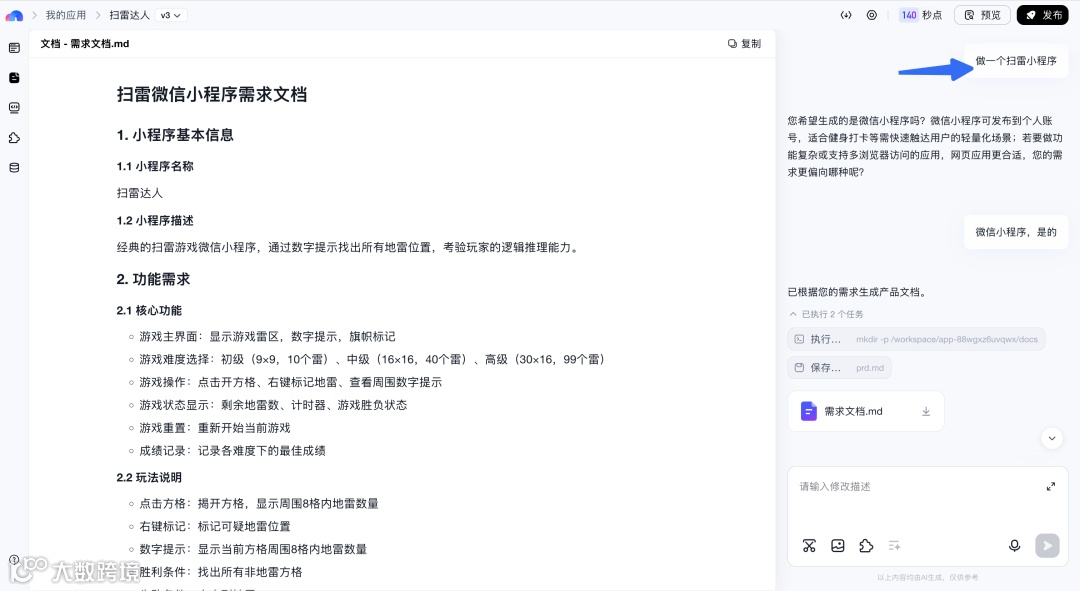Click the 微信小程序，是的 message bubble
Screen dimensions: 1080x591
[1016, 232]
